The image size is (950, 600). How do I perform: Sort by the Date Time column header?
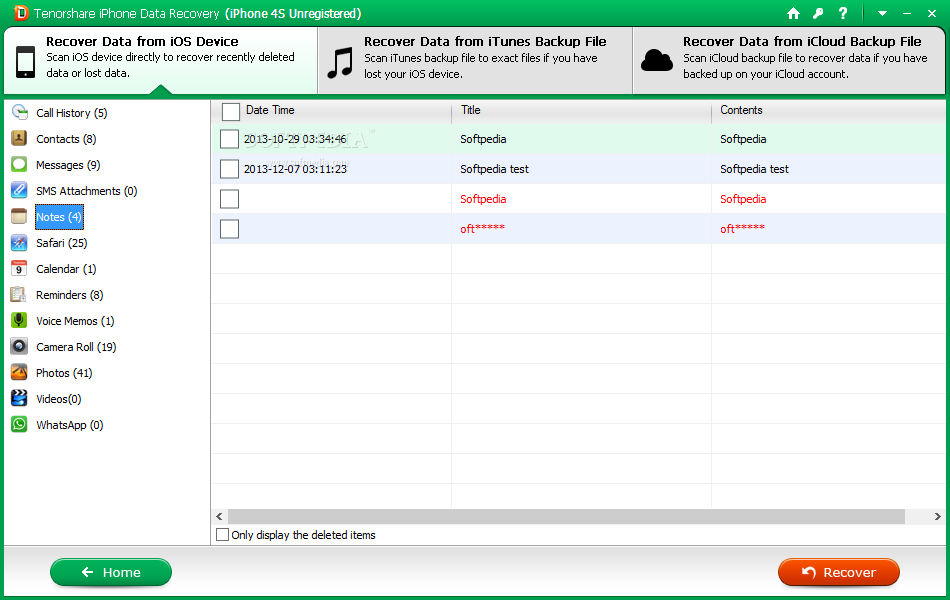[x=270, y=110]
